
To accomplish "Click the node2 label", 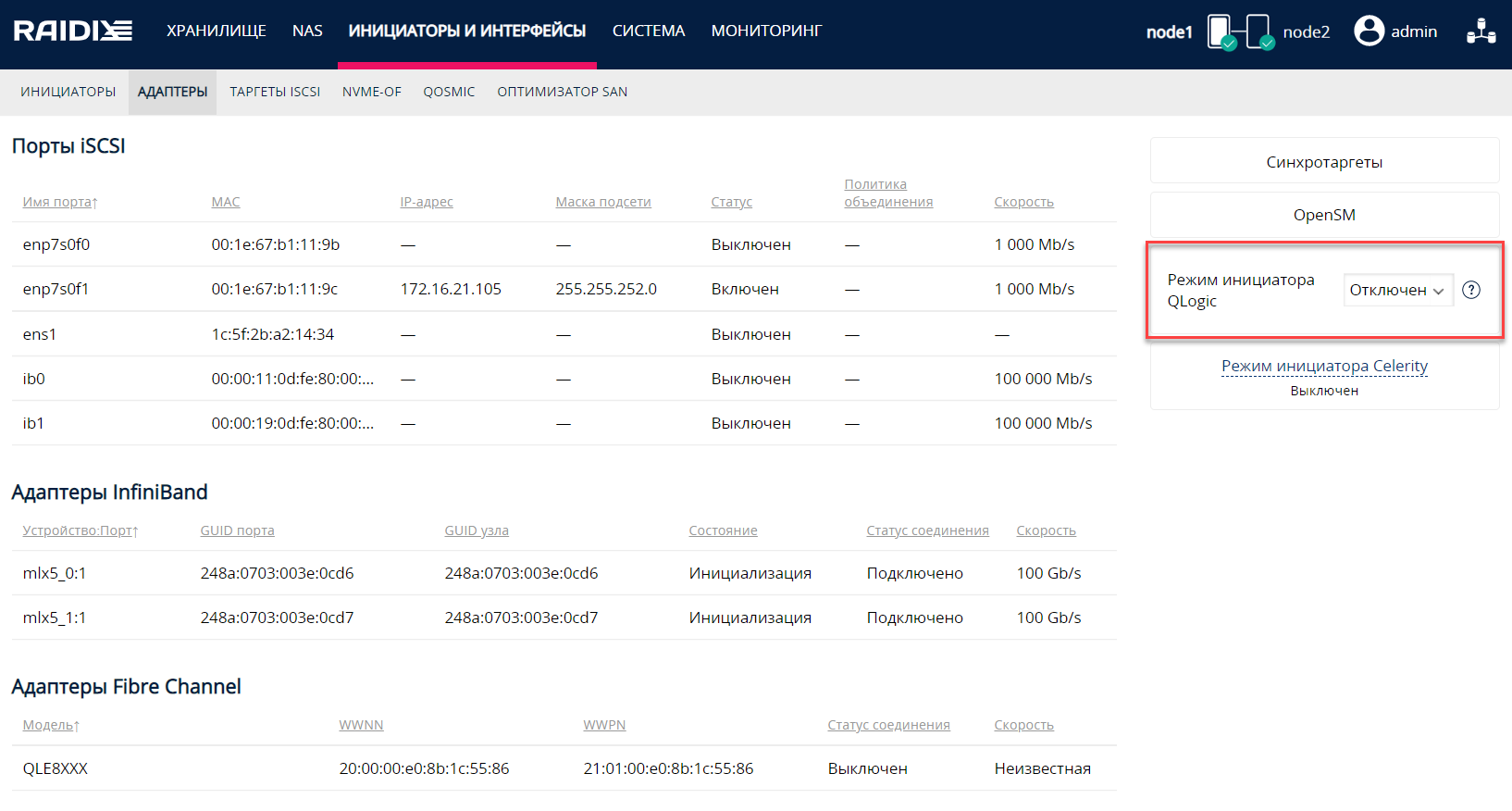I will (x=1307, y=32).
